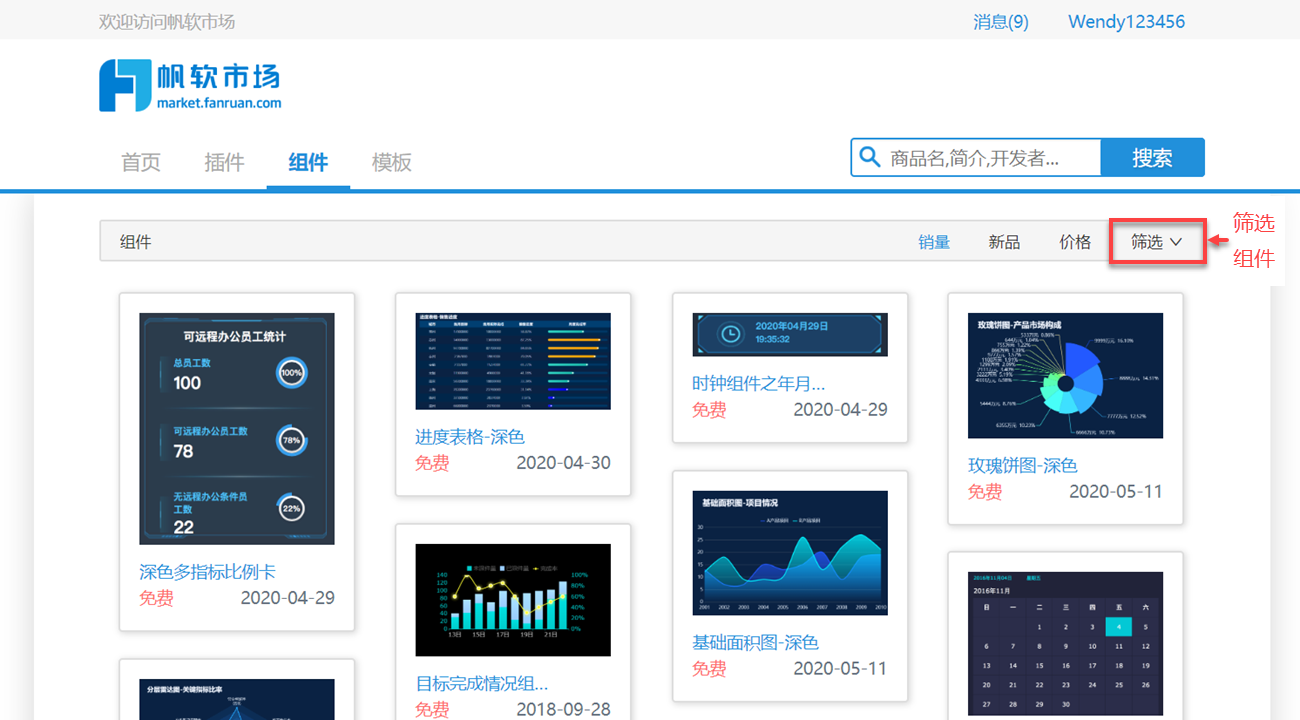Open the 分组雷达图 component thumbnail
The image size is (1300, 720).
point(237,699)
